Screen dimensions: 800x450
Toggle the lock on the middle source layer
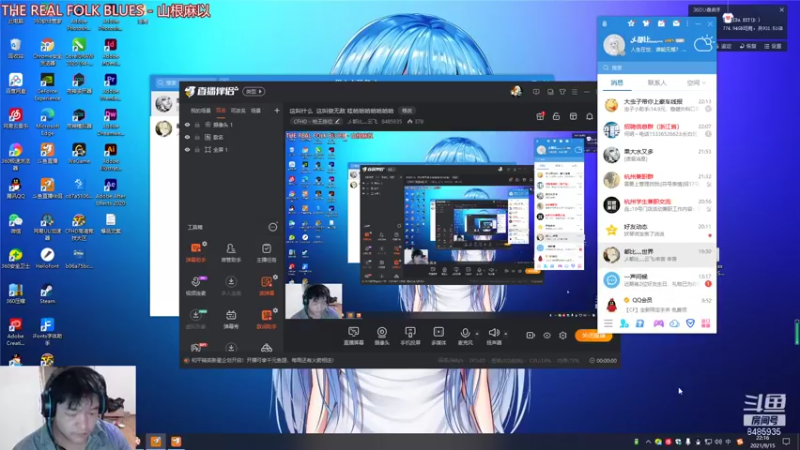tap(197, 137)
